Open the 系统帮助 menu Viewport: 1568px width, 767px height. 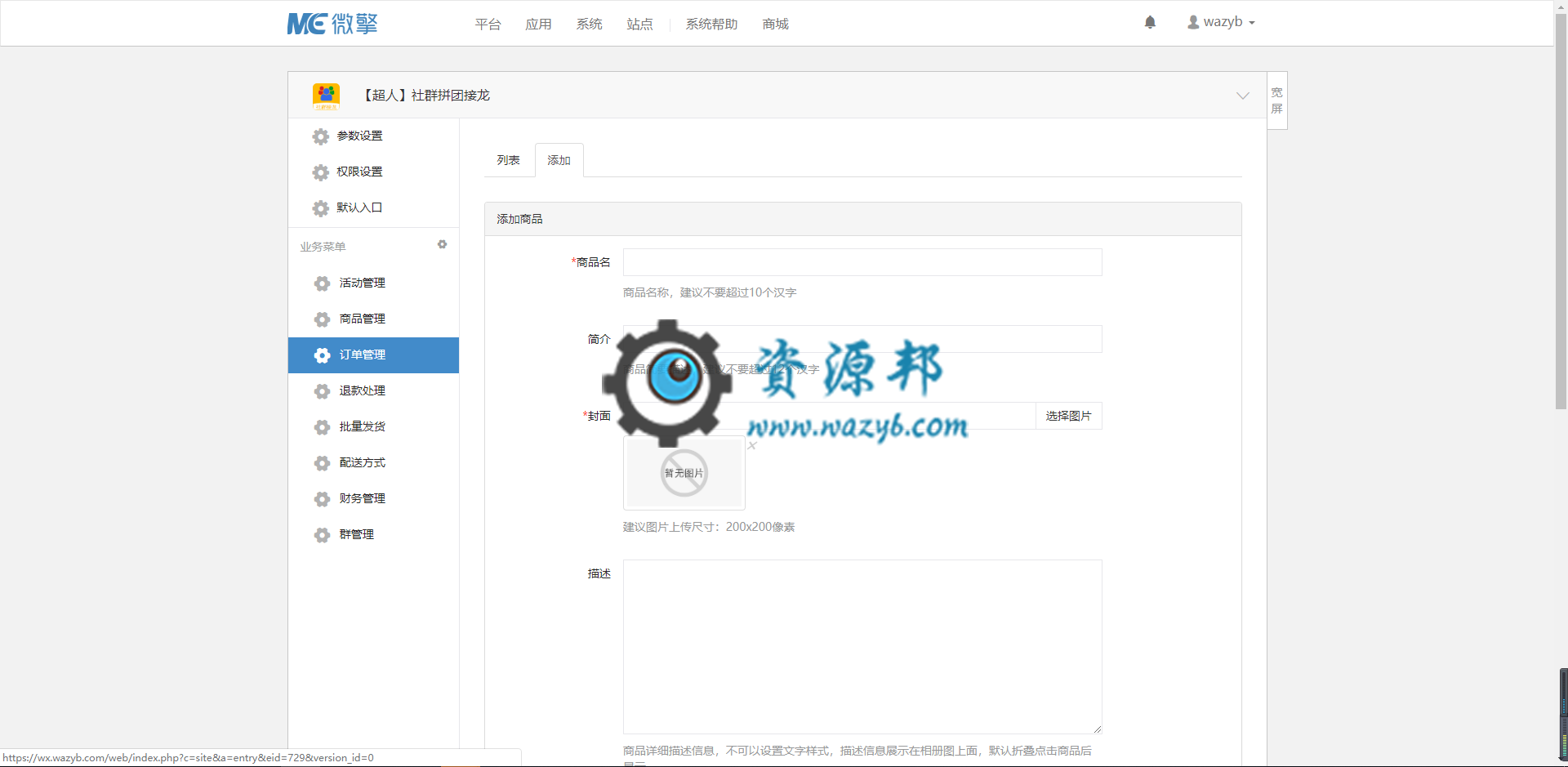tap(712, 24)
